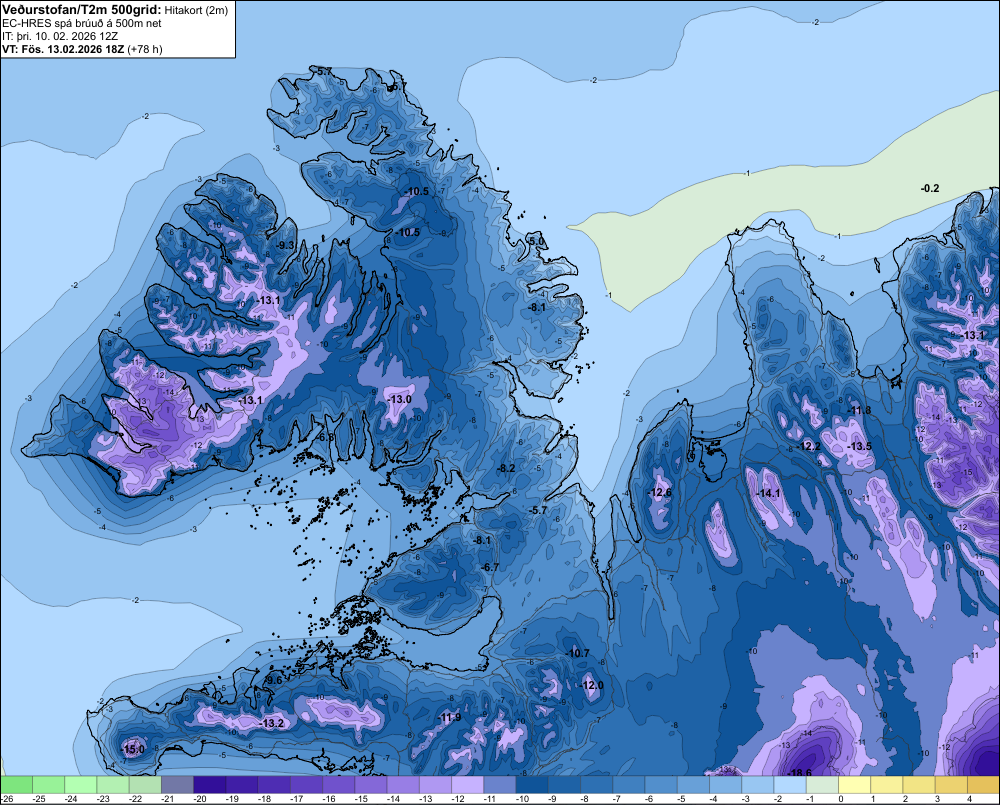Click the '-15.0' temperature value
The height and width of the screenshot is (805, 1000).
tap(133, 749)
